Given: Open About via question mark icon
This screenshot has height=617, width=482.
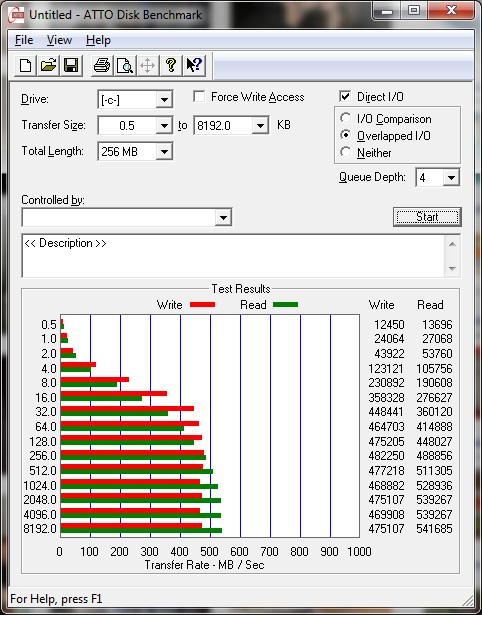Looking at the screenshot, I should coord(171,65).
